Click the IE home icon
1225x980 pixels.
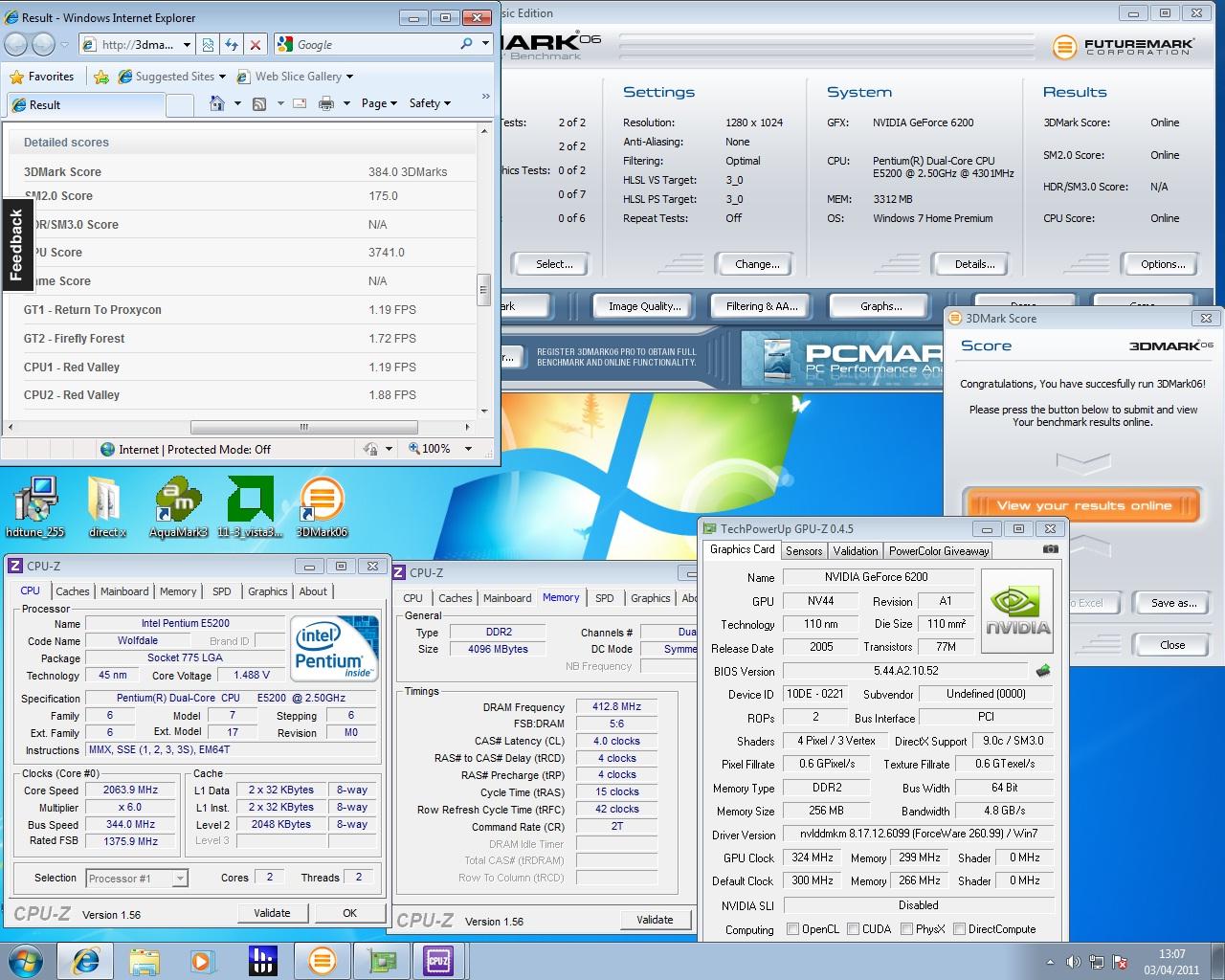[217, 103]
